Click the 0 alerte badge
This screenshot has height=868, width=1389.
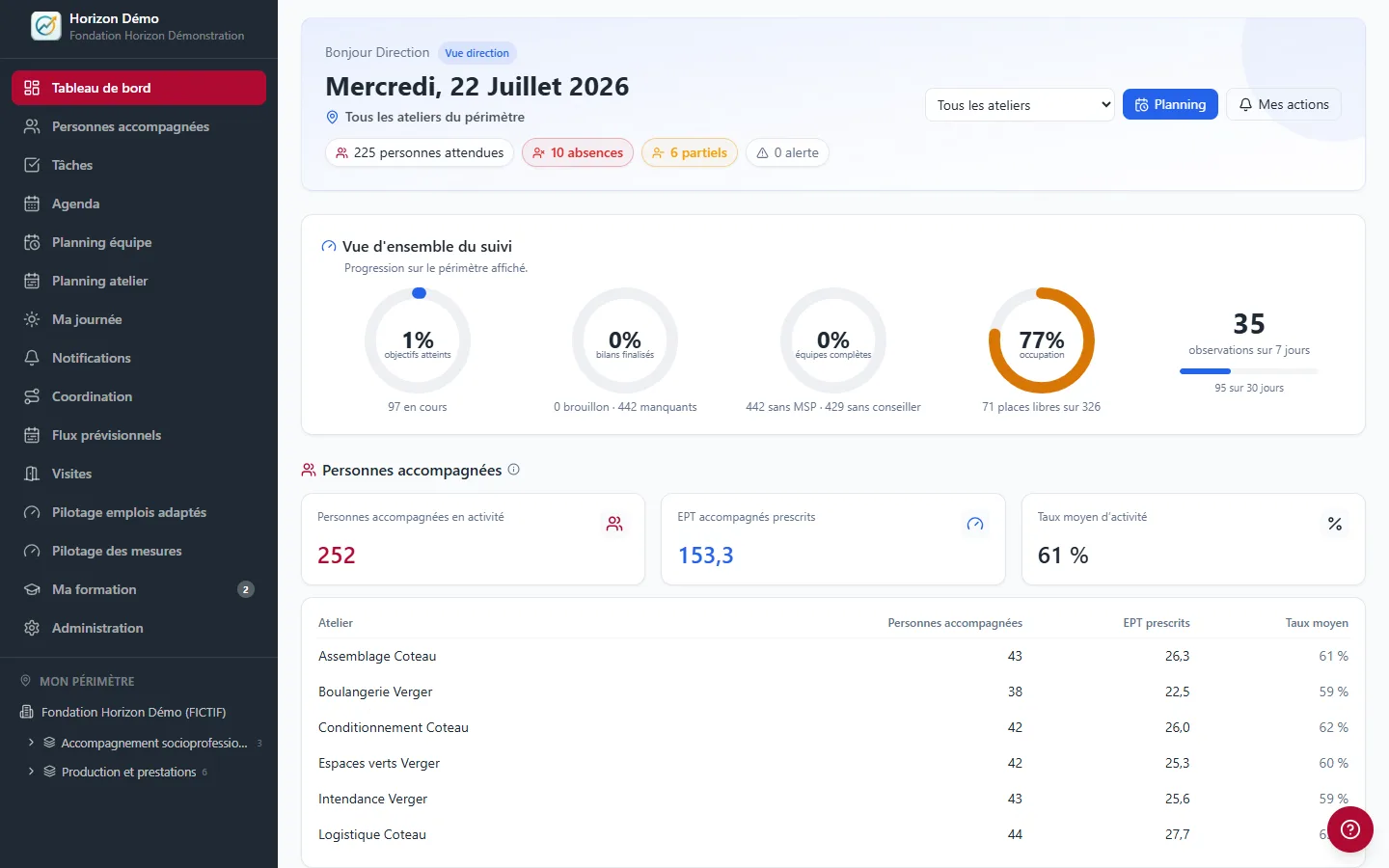[788, 152]
